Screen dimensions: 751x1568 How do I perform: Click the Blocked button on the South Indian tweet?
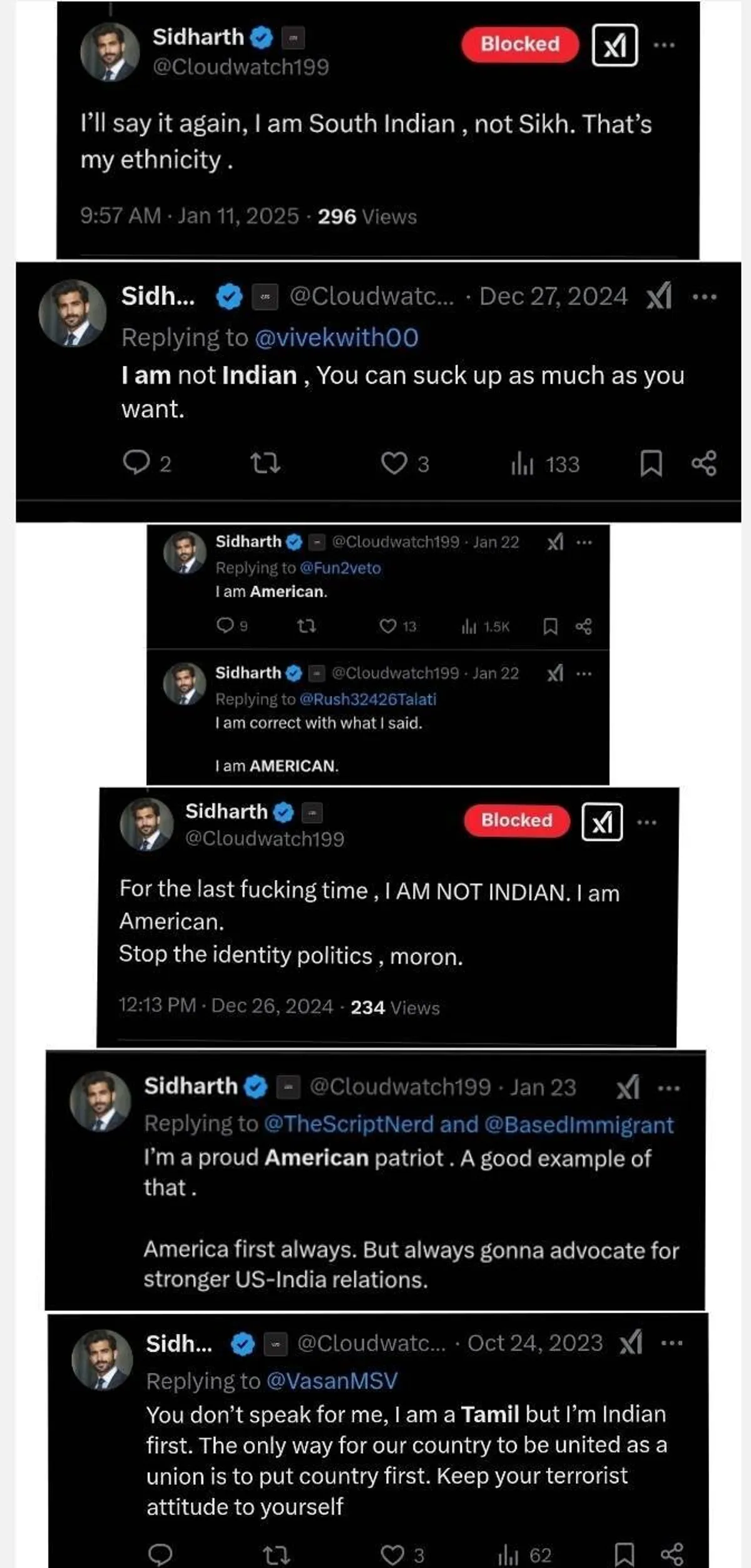point(520,44)
